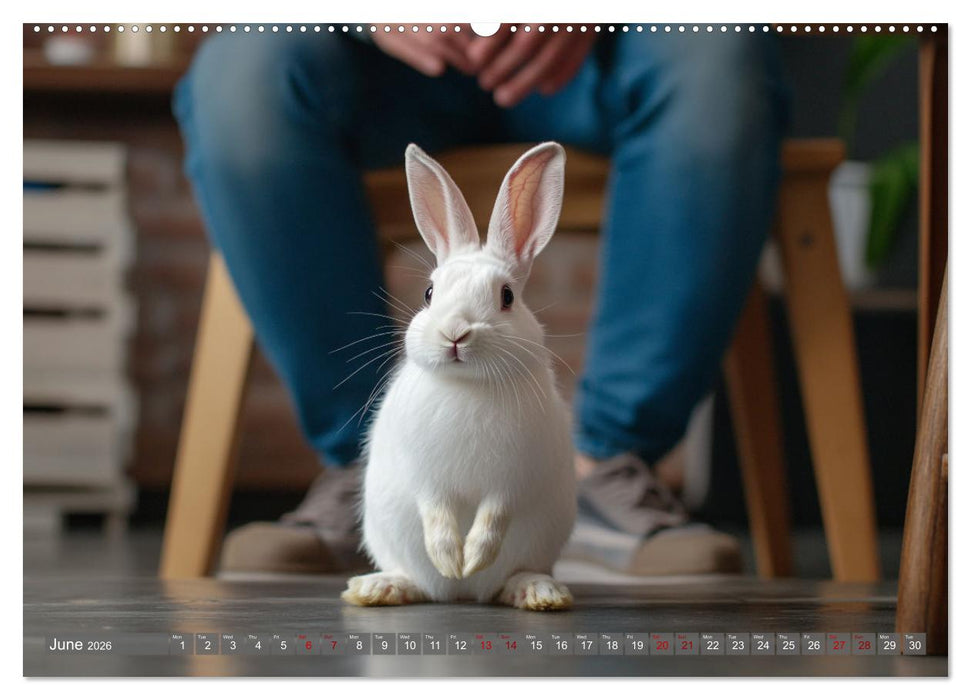971x700 pixels.
Task: Click the June 2026 month label
Action: coord(67,647)
